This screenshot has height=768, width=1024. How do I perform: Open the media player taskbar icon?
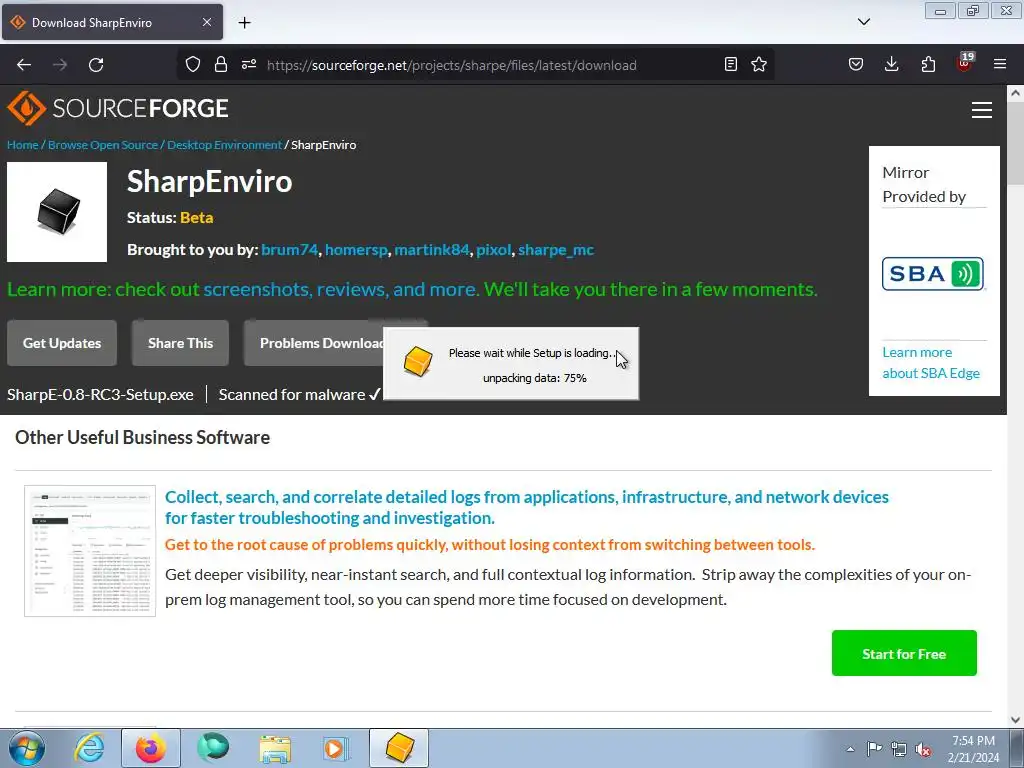(336, 748)
